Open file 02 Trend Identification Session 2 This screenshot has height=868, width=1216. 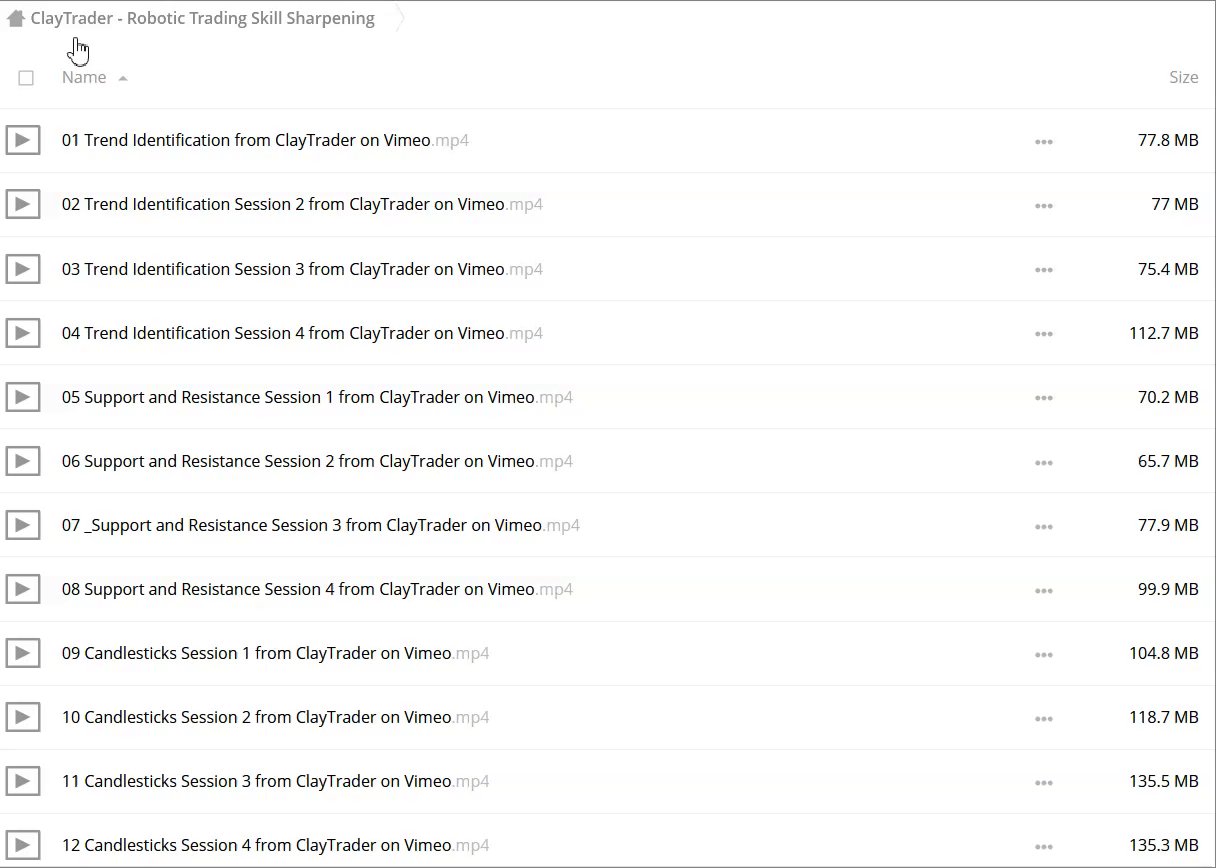coord(302,204)
